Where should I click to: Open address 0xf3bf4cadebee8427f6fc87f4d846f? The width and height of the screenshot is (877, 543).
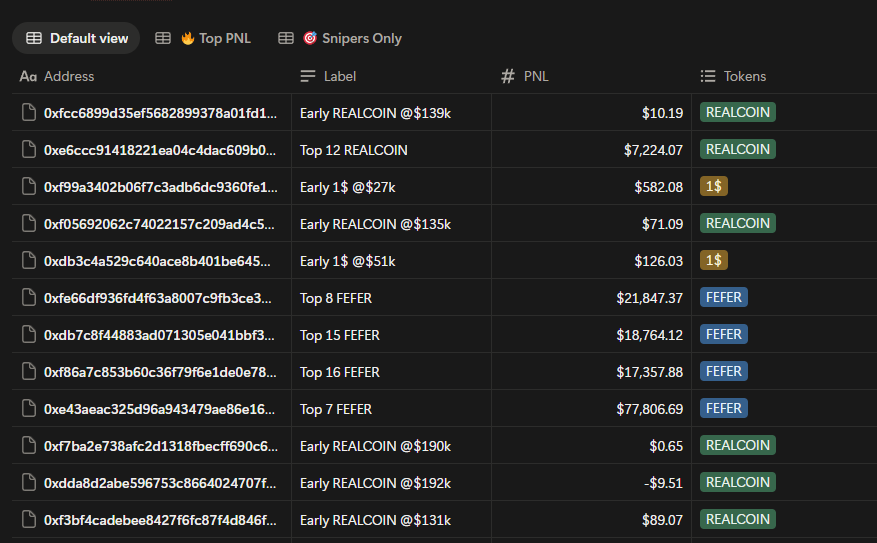tap(161, 520)
